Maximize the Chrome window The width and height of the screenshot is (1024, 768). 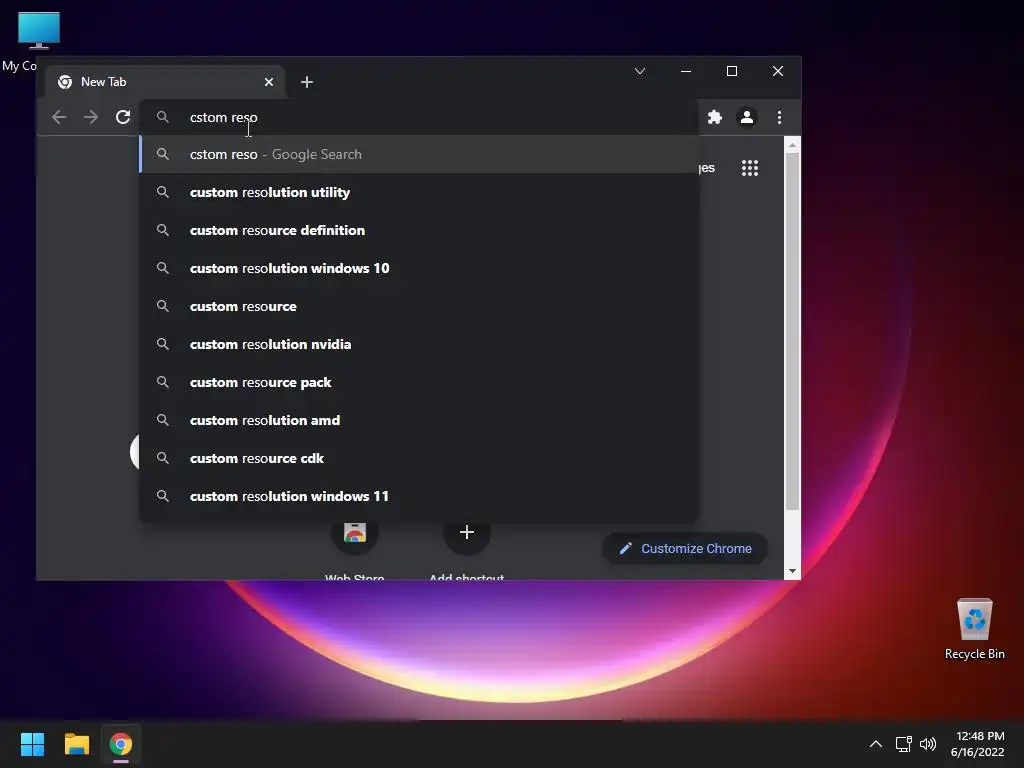[732, 71]
